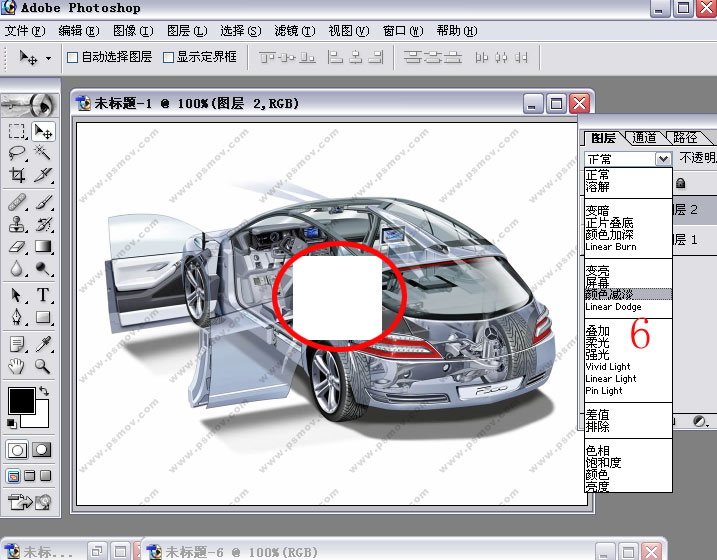Select the Hand tool

coord(17,366)
